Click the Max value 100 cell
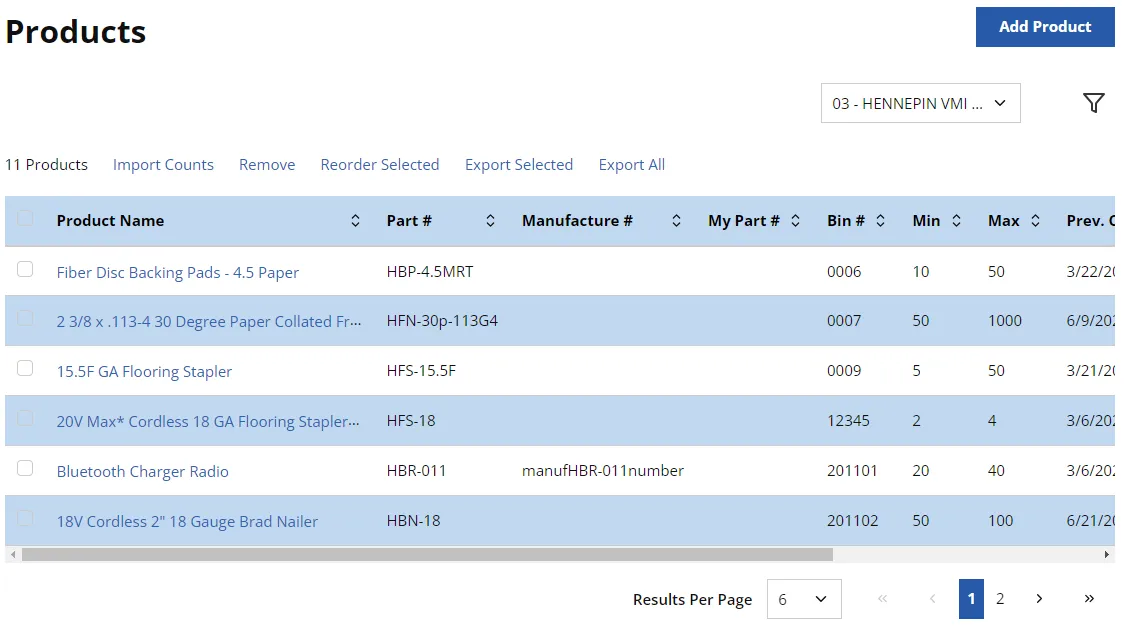Screen dimensions: 1142x631 (1001, 521)
